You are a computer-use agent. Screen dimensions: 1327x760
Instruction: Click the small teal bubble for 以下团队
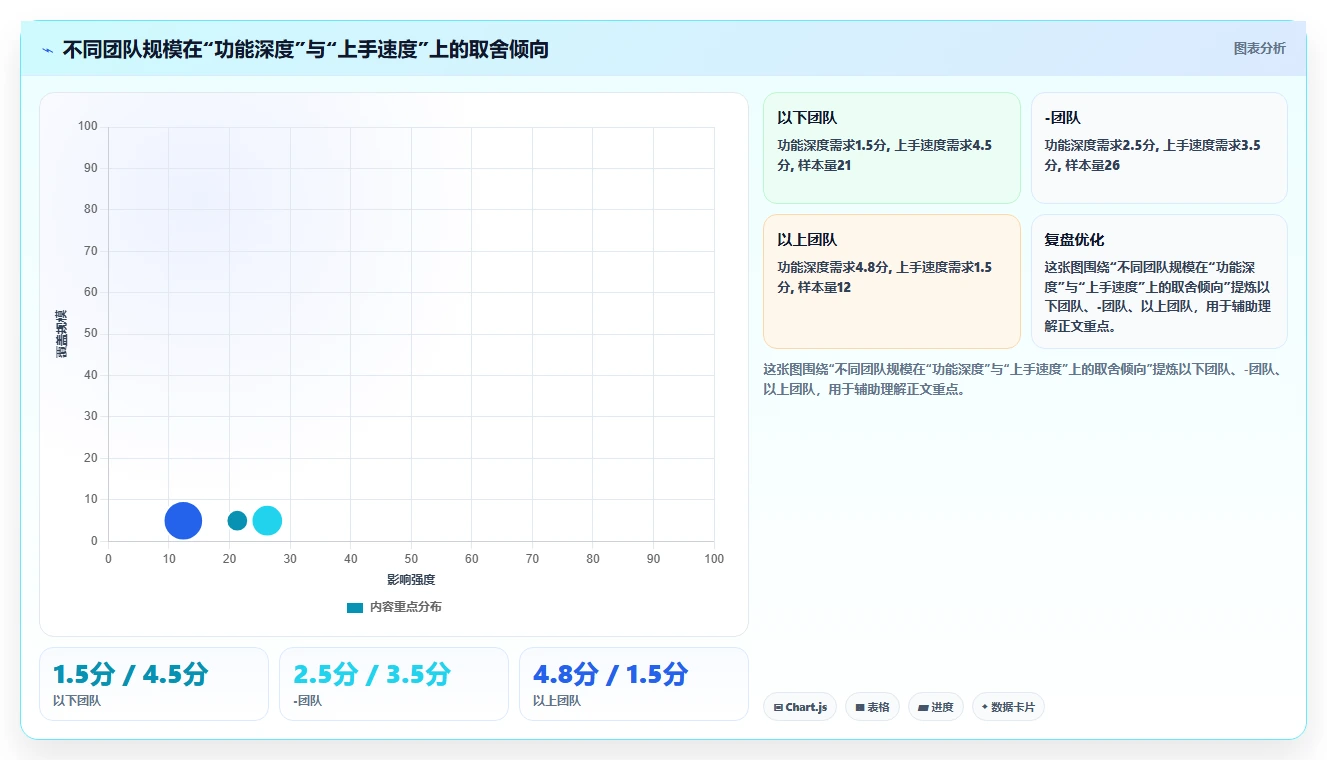(237, 521)
